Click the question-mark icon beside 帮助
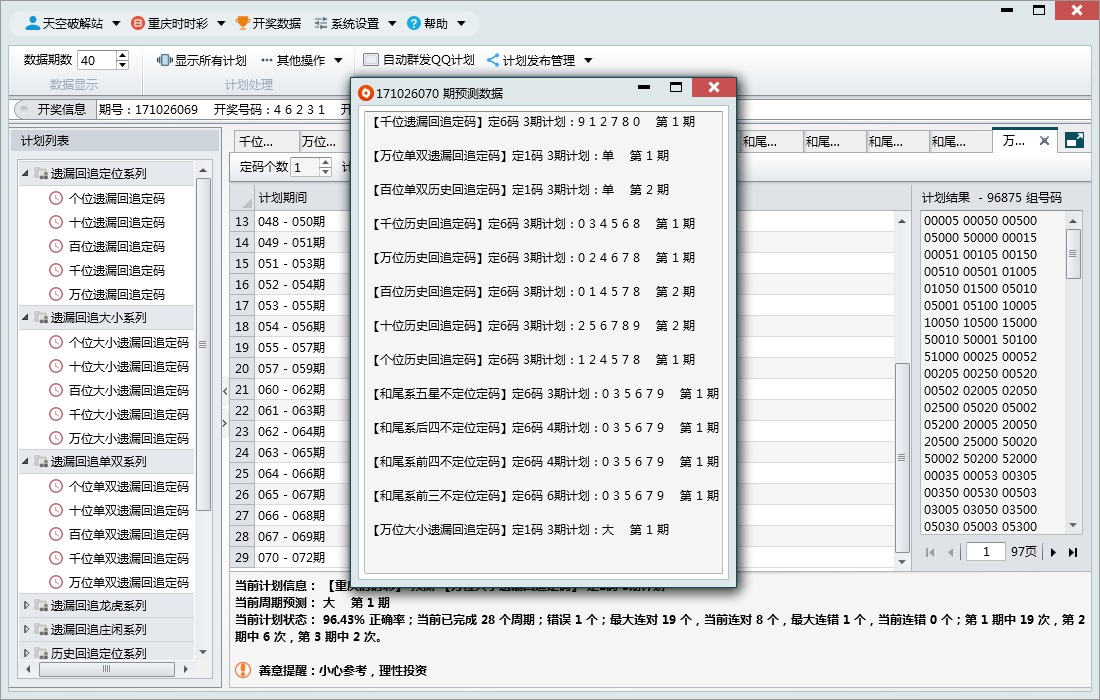The image size is (1100, 700). coord(414,22)
